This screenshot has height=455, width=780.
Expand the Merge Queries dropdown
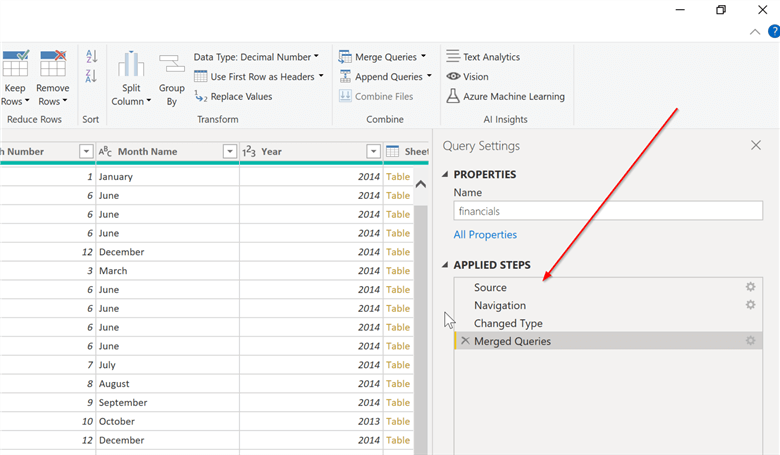pos(423,57)
